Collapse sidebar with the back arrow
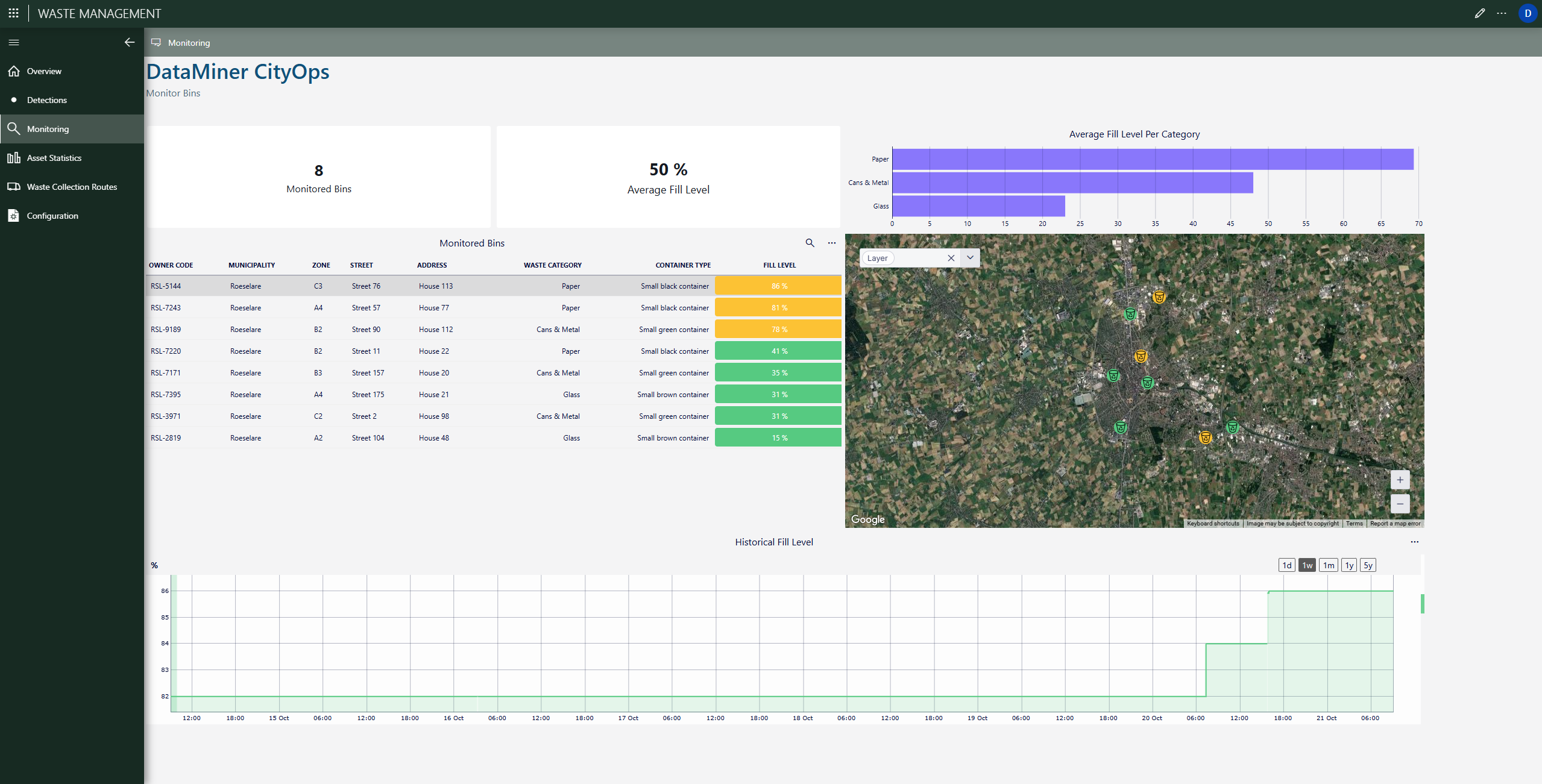Image resolution: width=1542 pixels, height=784 pixels. pos(129,42)
